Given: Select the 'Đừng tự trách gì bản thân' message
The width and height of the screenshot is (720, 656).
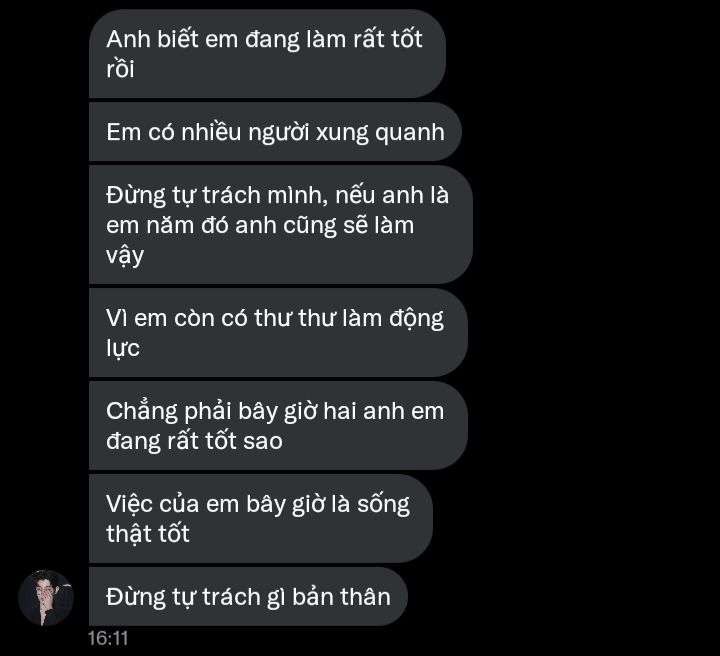Looking at the screenshot, I should 248,597.
